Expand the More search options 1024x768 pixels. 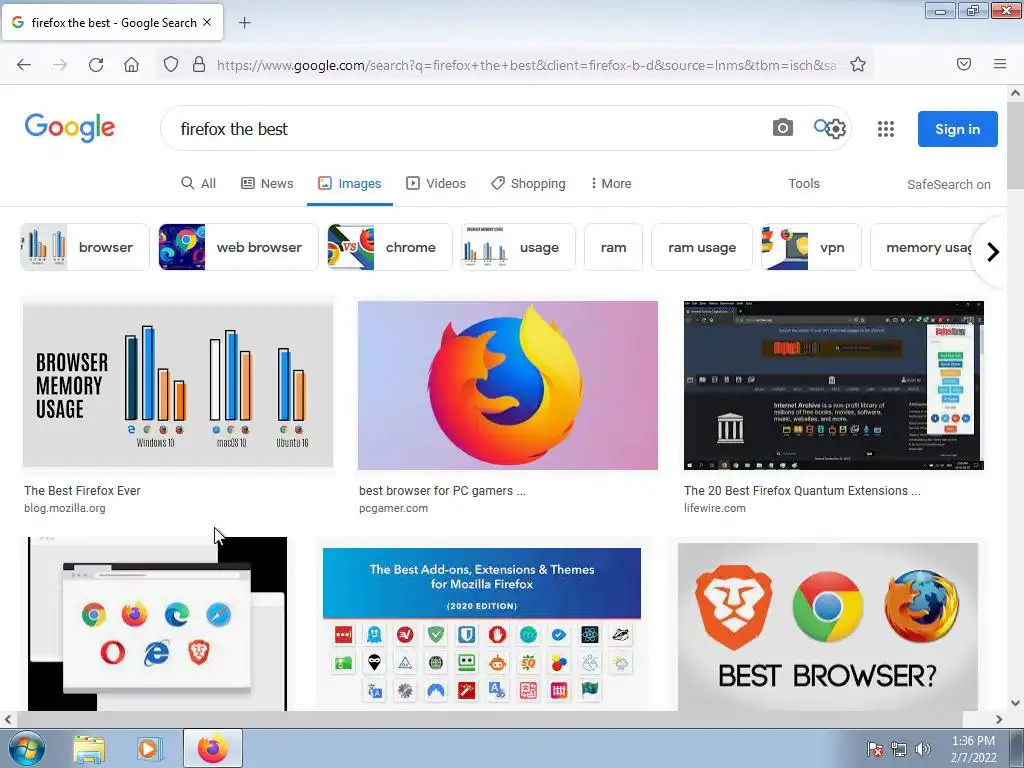pyautogui.click(x=611, y=184)
